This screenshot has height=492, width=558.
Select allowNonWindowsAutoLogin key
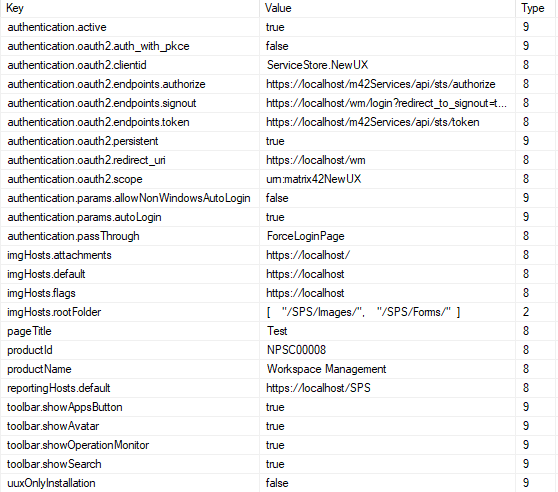tap(129, 198)
